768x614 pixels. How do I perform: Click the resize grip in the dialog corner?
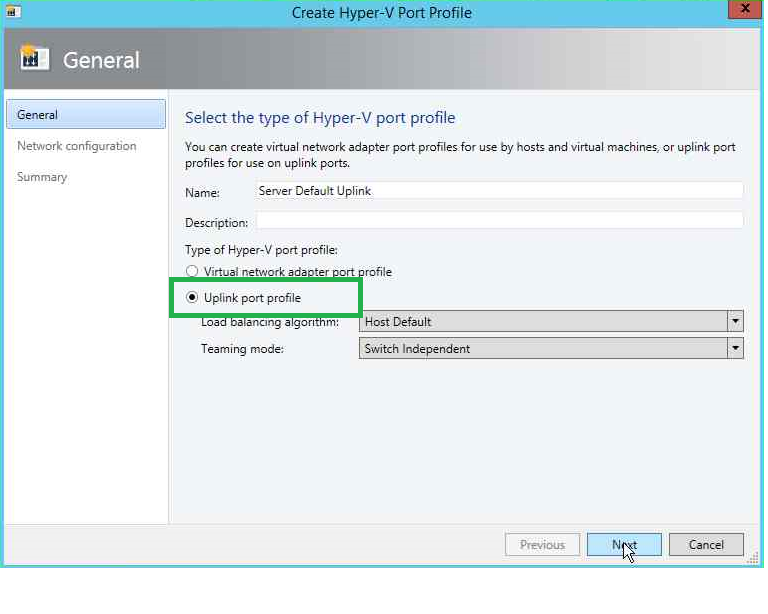[x=753, y=558]
